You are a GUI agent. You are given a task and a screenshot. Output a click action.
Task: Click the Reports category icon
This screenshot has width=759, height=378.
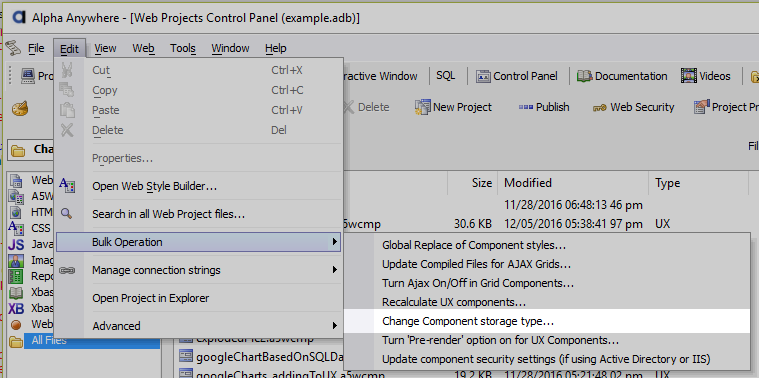click(x=16, y=276)
